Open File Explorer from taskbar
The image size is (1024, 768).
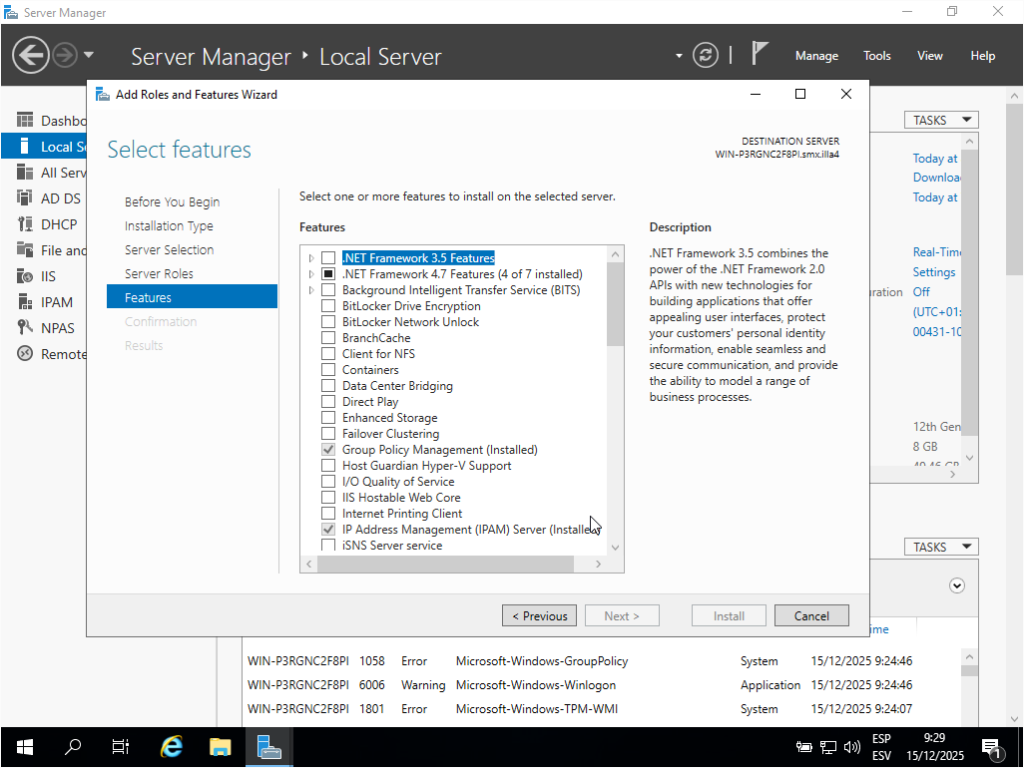point(220,747)
